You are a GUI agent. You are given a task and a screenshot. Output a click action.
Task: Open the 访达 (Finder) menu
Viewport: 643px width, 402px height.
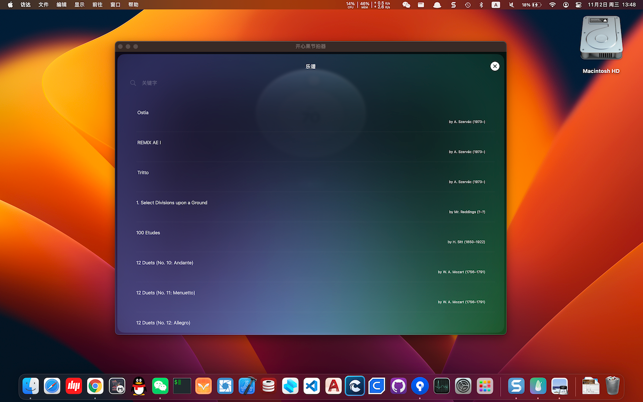[25, 5]
